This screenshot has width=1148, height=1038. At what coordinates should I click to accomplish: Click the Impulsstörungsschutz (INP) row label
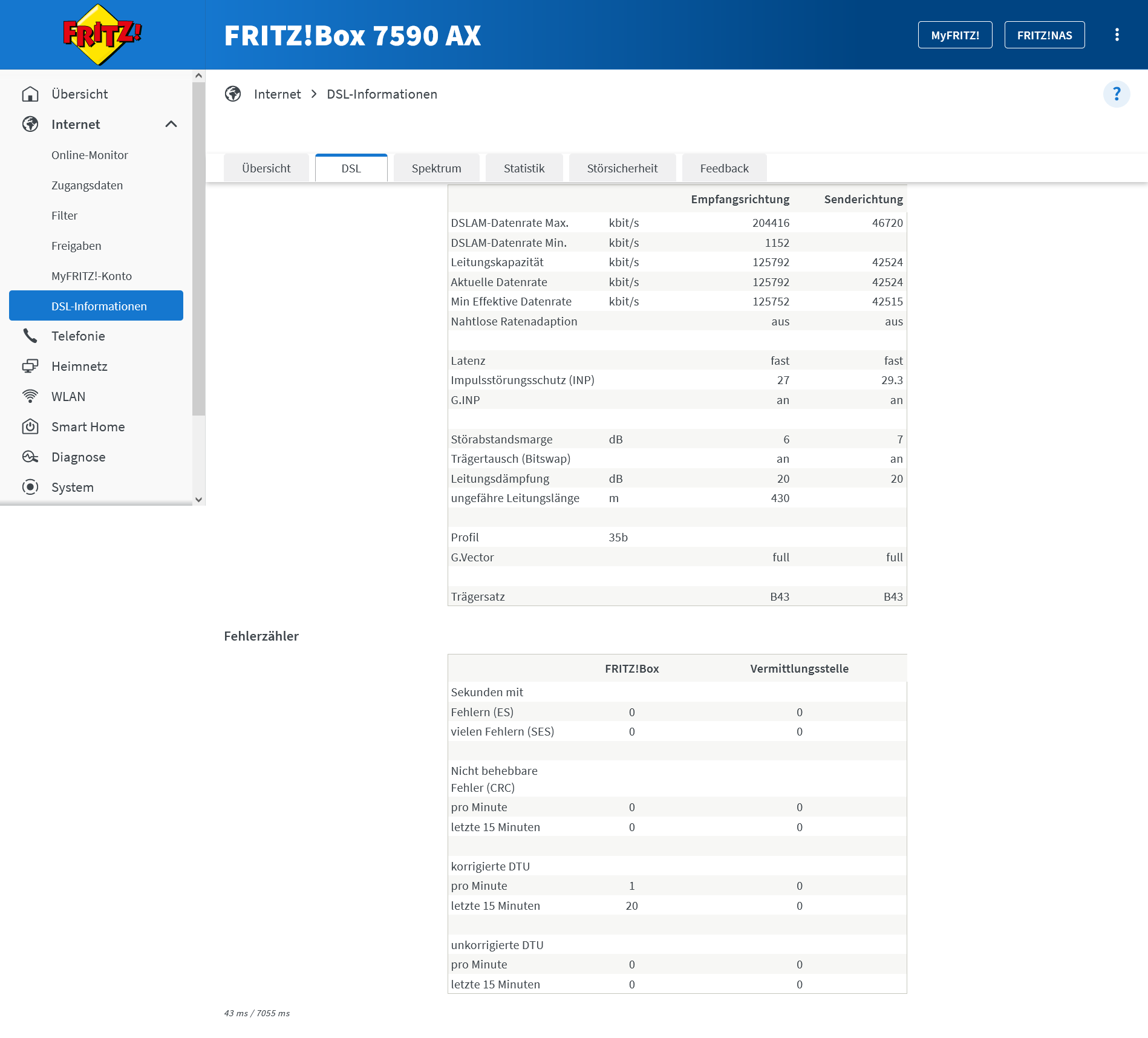(522, 380)
